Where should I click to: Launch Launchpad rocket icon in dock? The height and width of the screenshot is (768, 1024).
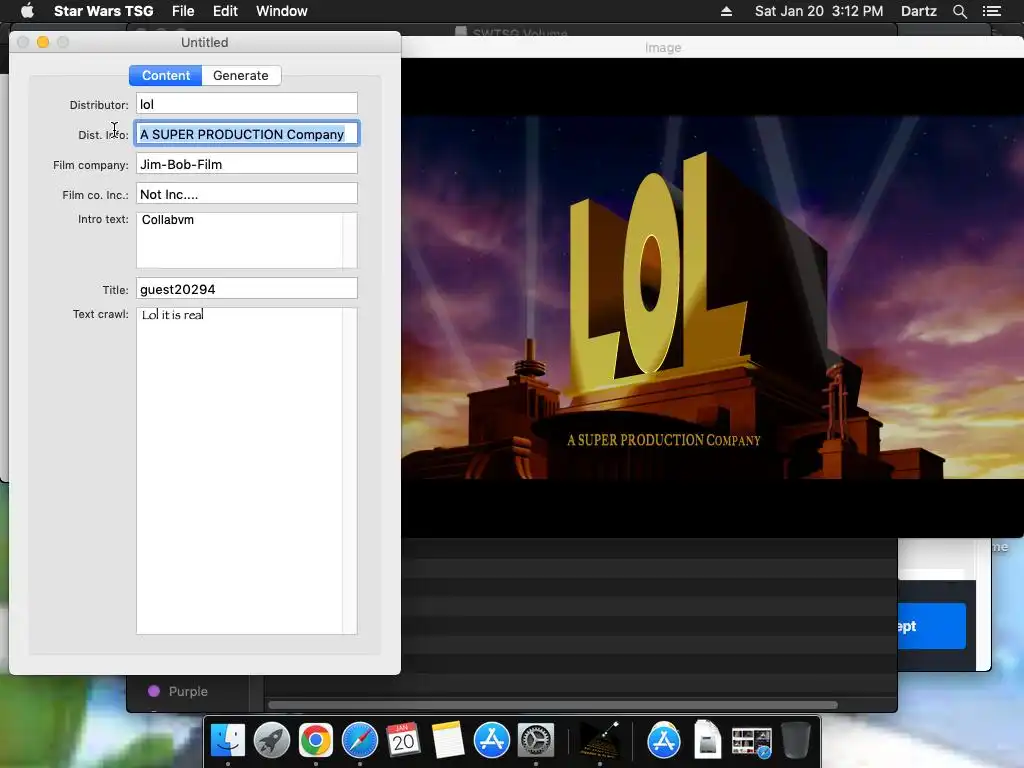(x=272, y=741)
